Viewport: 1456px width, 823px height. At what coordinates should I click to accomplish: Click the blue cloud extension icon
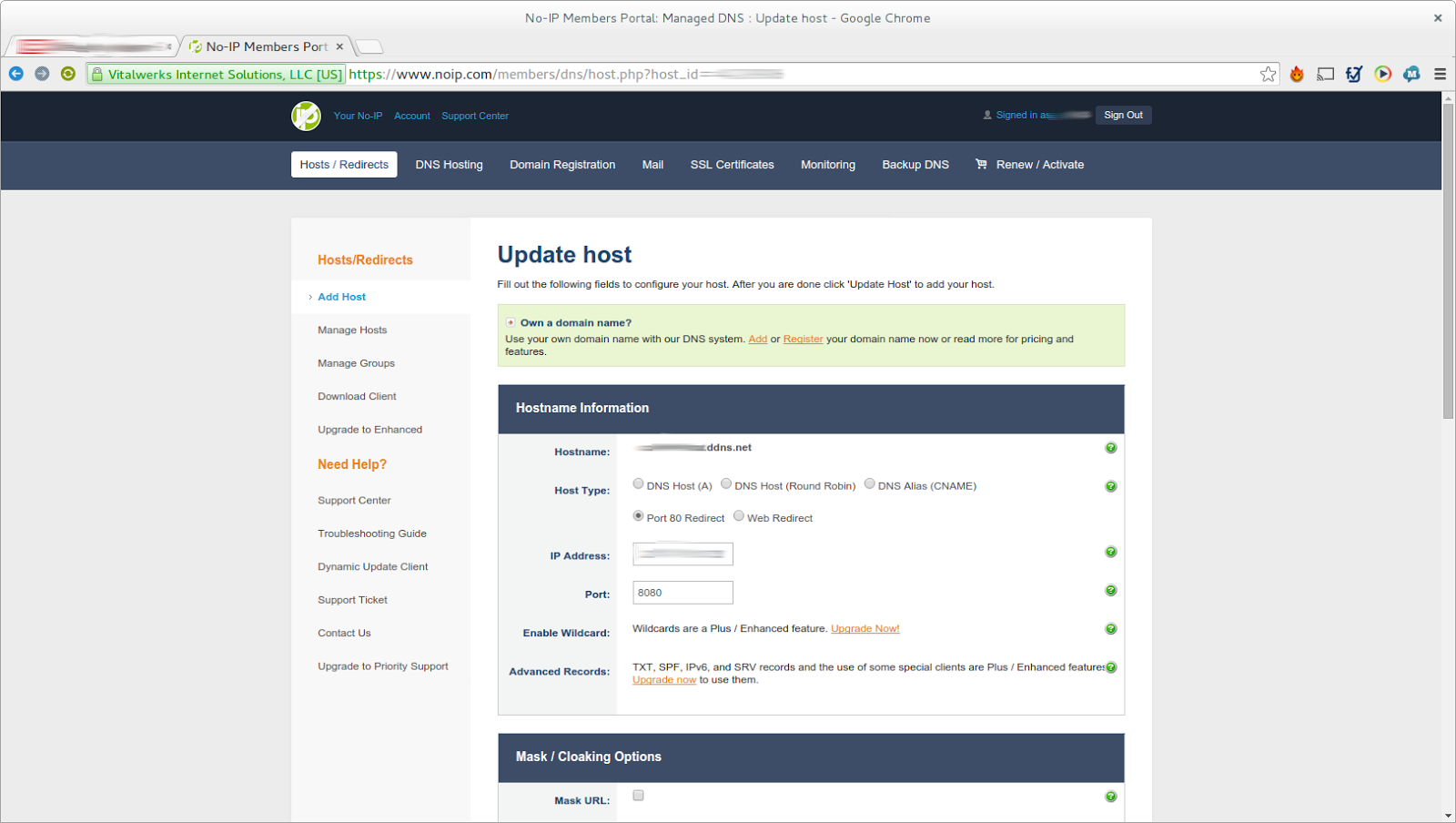(x=1411, y=75)
